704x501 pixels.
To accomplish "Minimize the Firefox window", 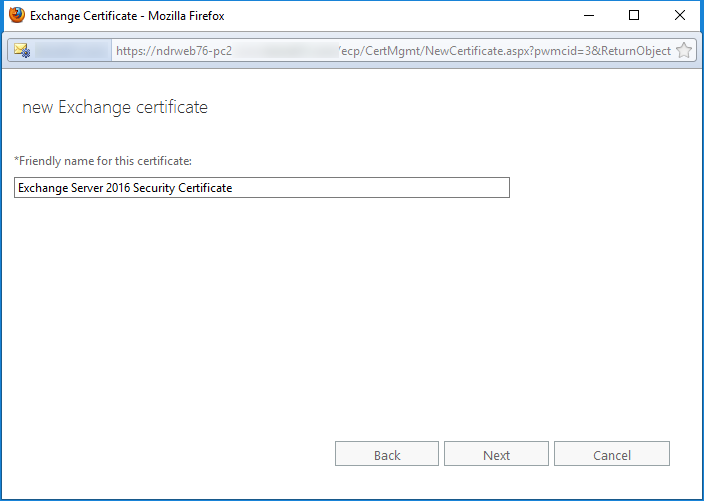I will click(x=589, y=15).
